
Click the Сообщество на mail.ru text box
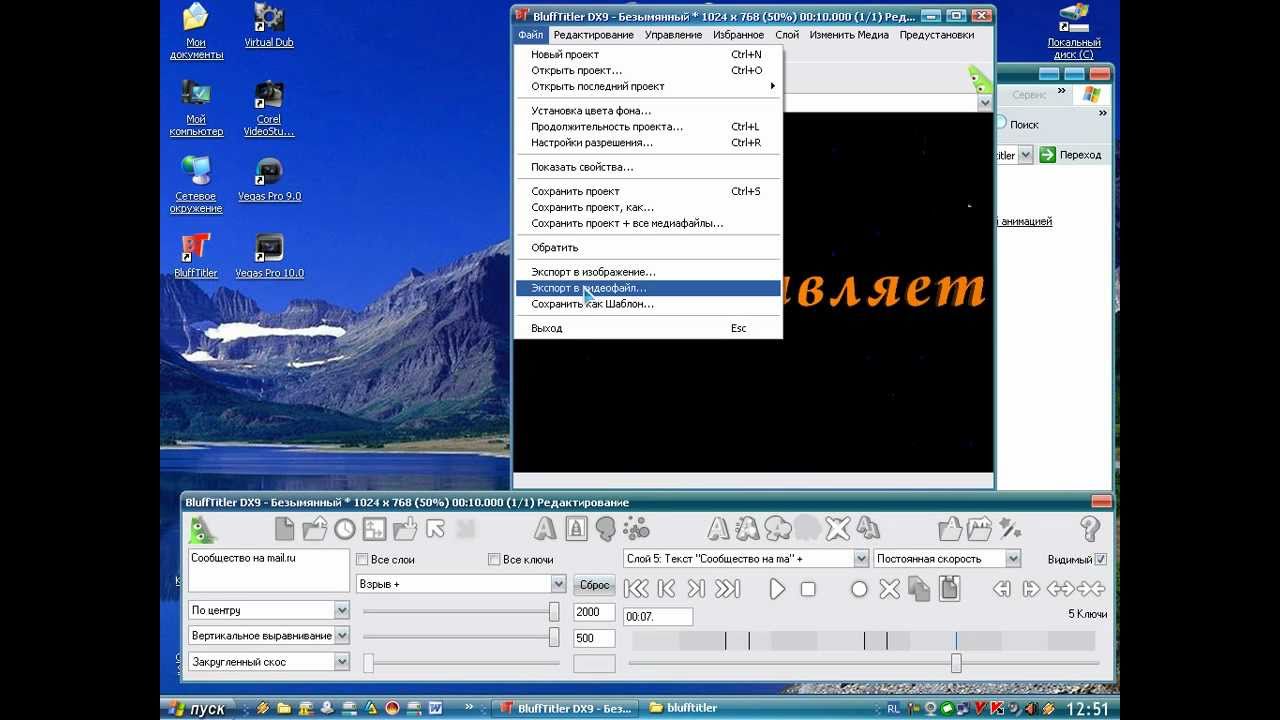coord(269,570)
